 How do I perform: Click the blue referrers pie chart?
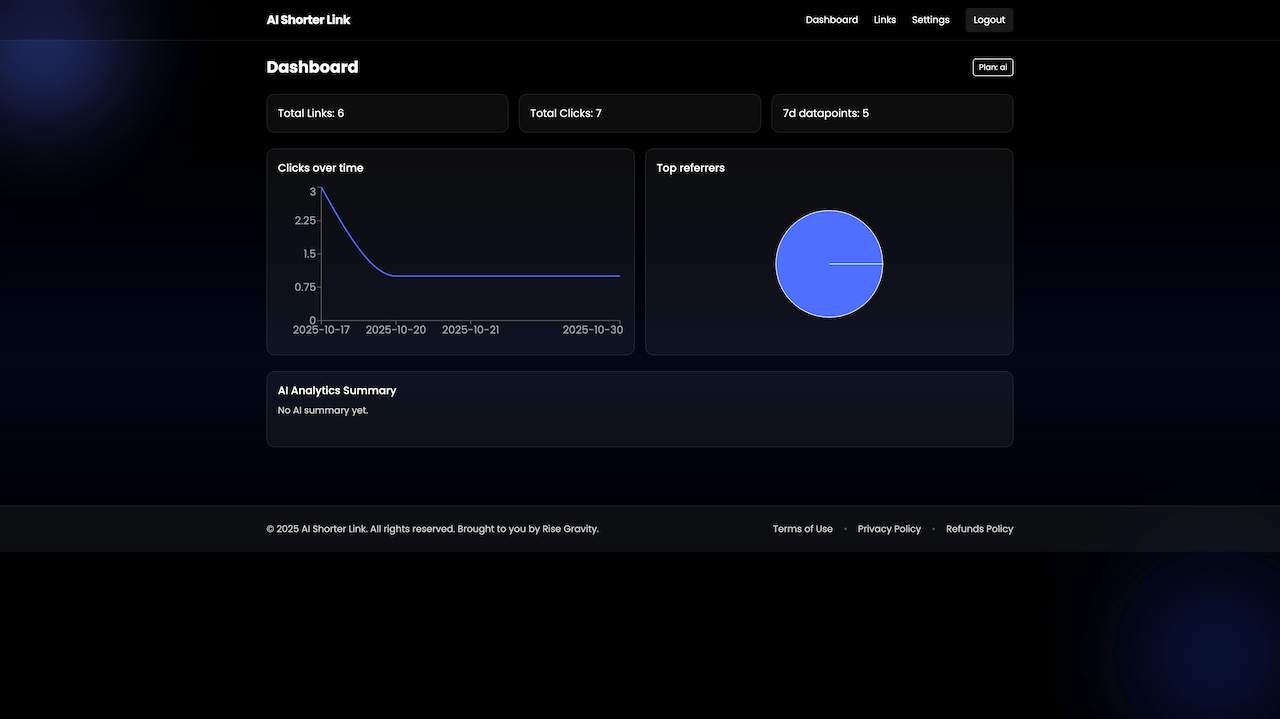(x=829, y=264)
